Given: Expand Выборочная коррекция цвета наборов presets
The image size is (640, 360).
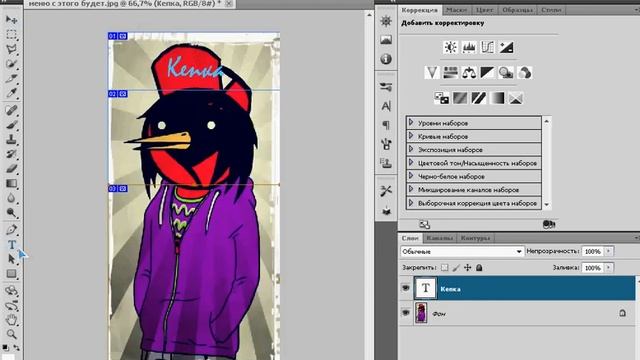Looking at the screenshot, I should coord(411,202).
